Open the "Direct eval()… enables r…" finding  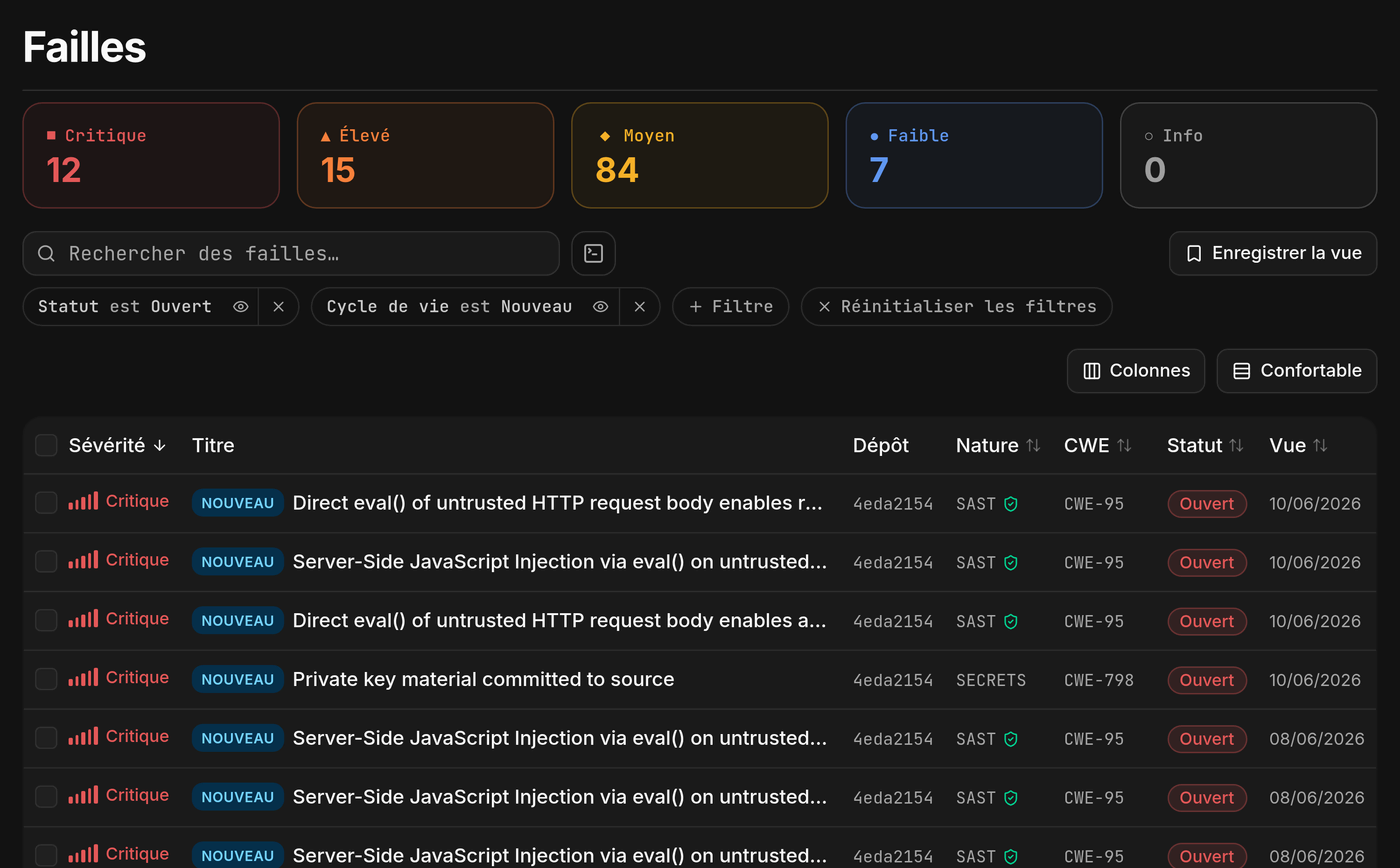click(x=558, y=503)
